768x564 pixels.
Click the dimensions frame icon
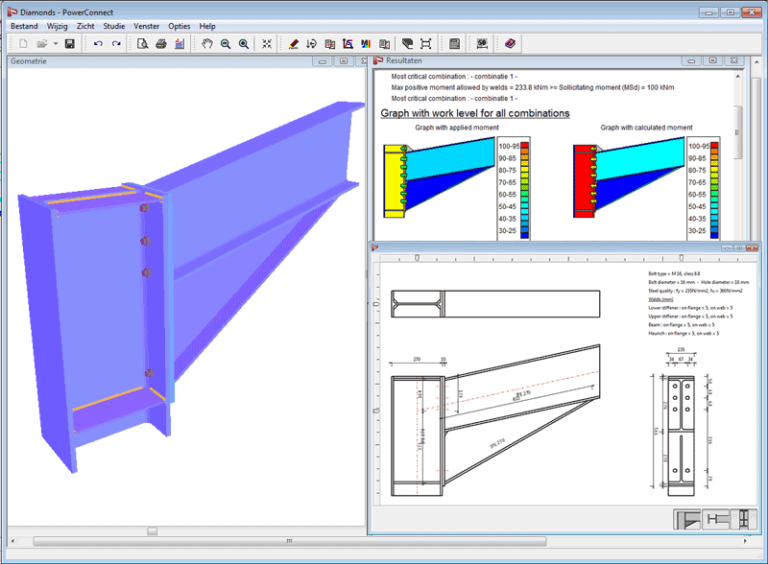(426, 44)
